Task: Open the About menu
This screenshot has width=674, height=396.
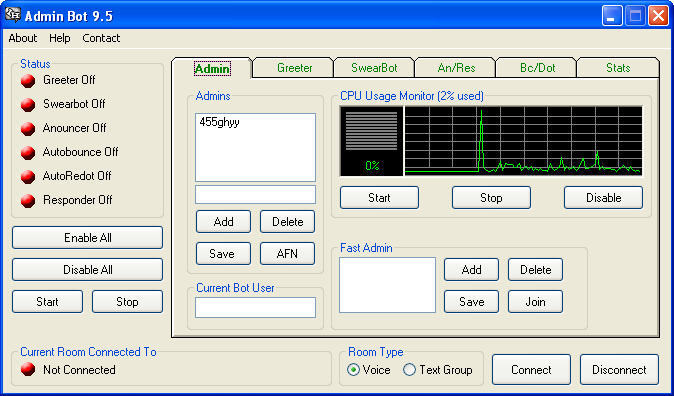Action: coord(23,38)
